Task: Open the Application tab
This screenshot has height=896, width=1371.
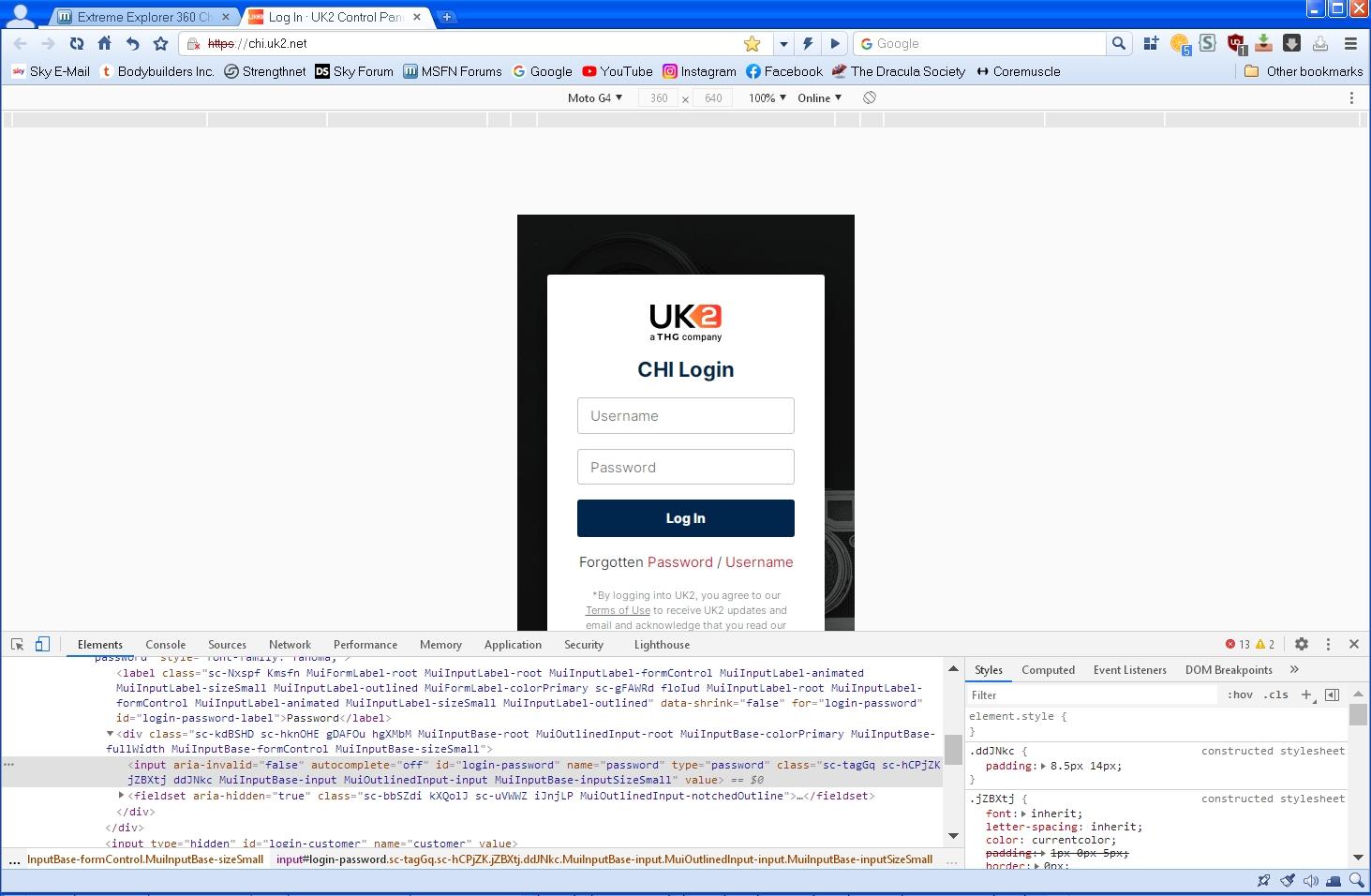Action: click(x=513, y=645)
